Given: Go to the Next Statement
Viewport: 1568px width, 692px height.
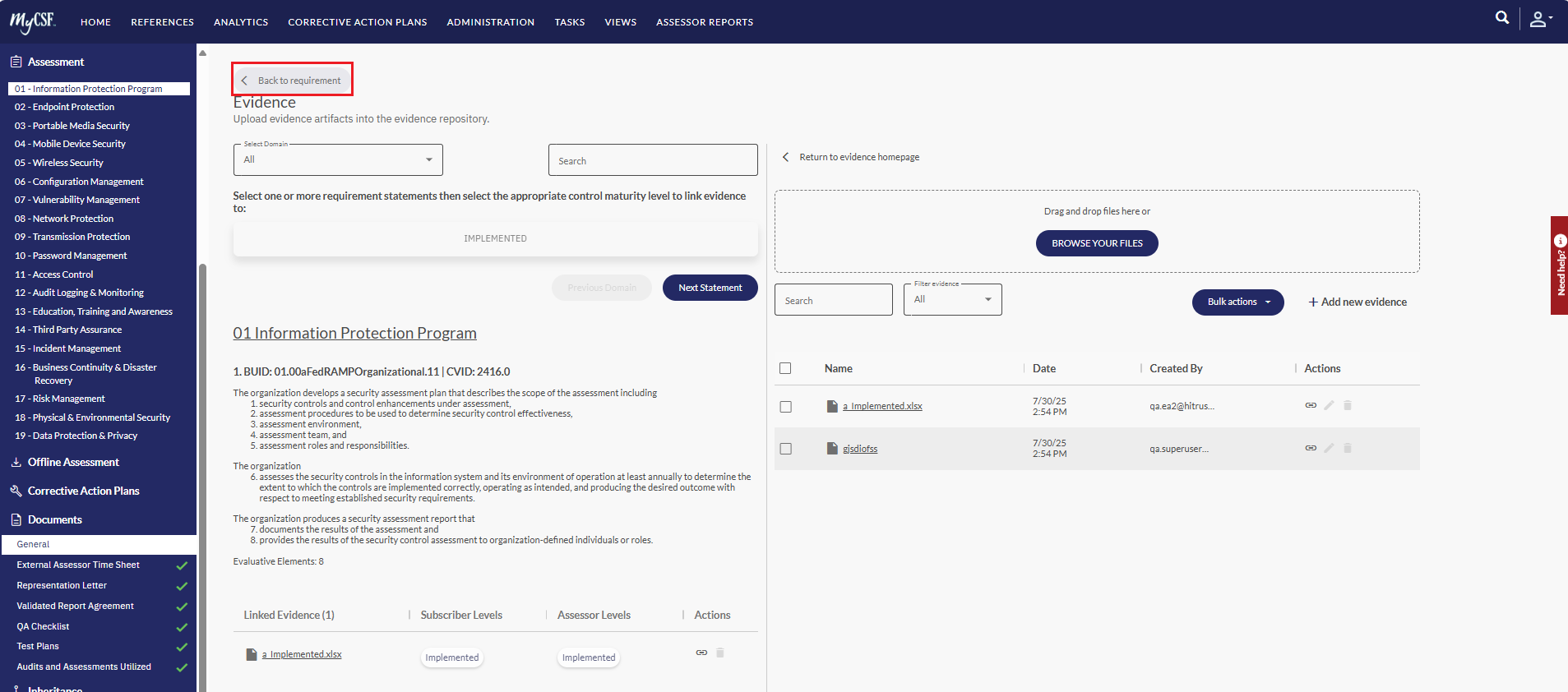Looking at the screenshot, I should (710, 288).
